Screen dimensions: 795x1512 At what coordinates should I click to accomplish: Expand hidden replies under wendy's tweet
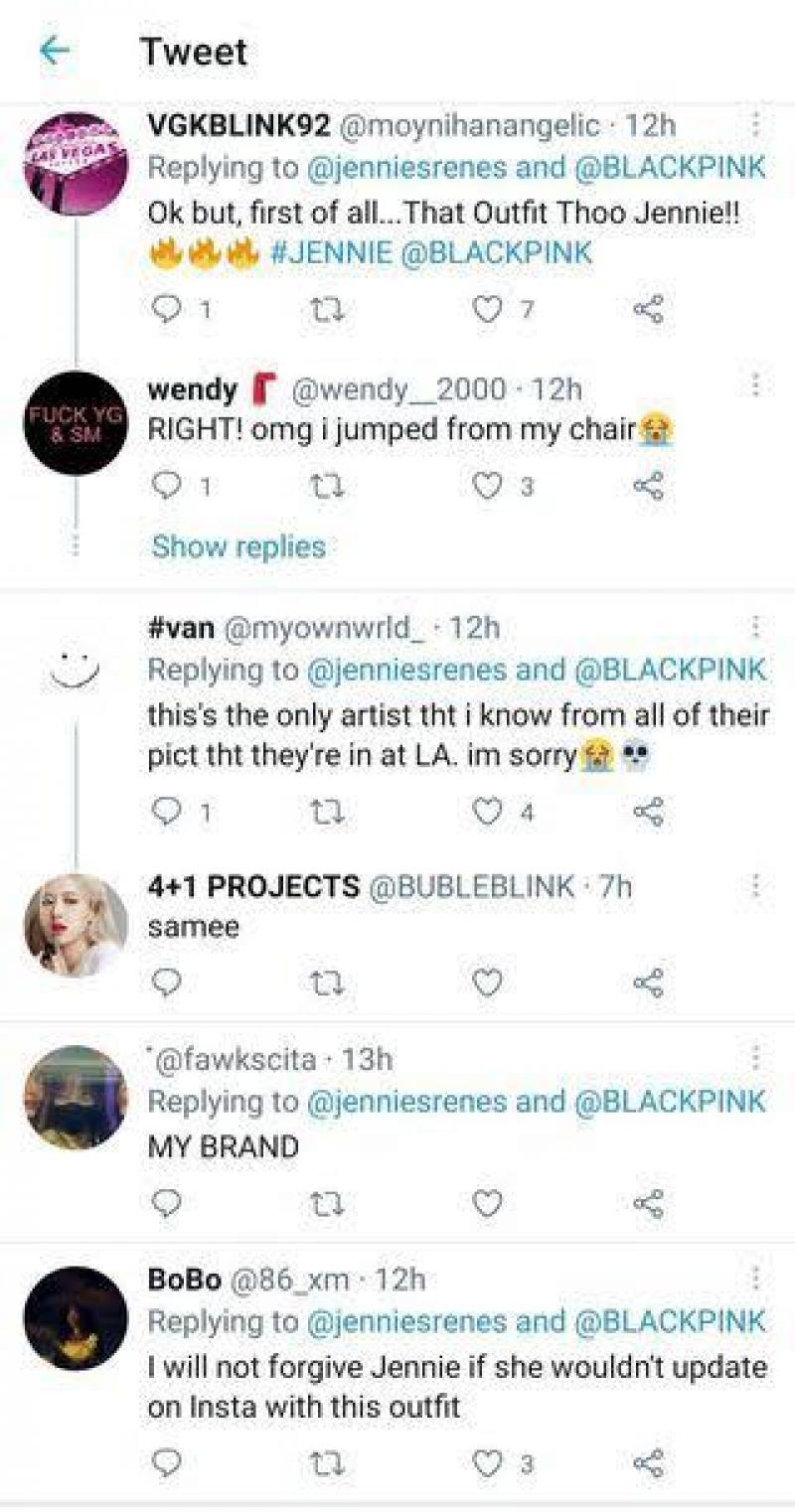(x=237, y=546)
